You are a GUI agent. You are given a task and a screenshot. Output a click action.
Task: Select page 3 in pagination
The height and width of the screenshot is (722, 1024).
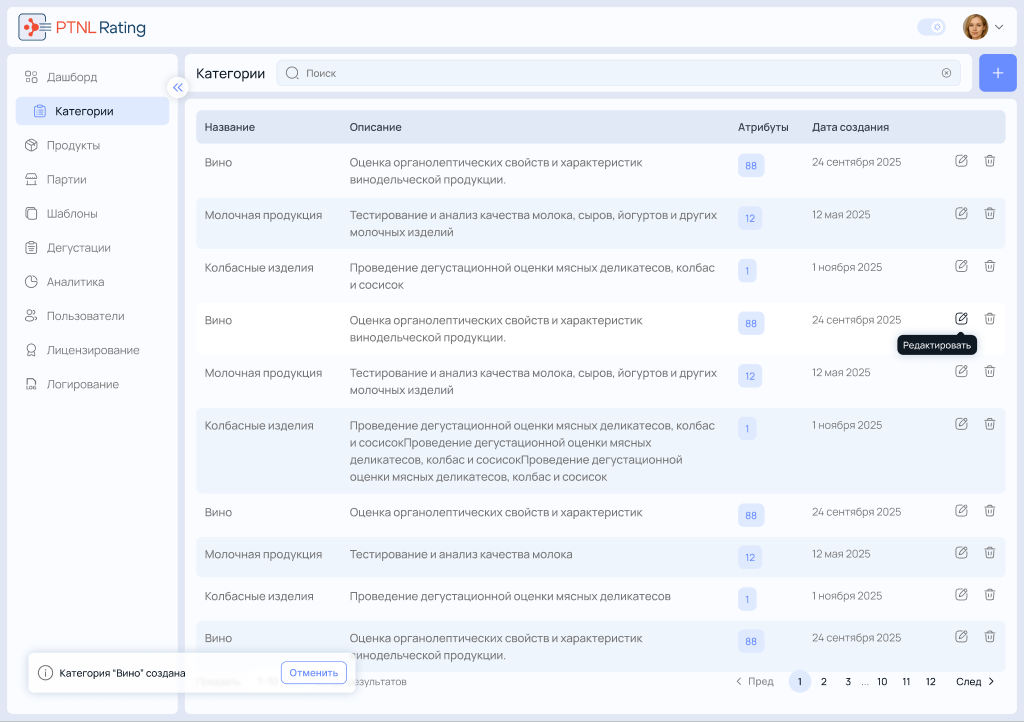[x=848, y=682]
